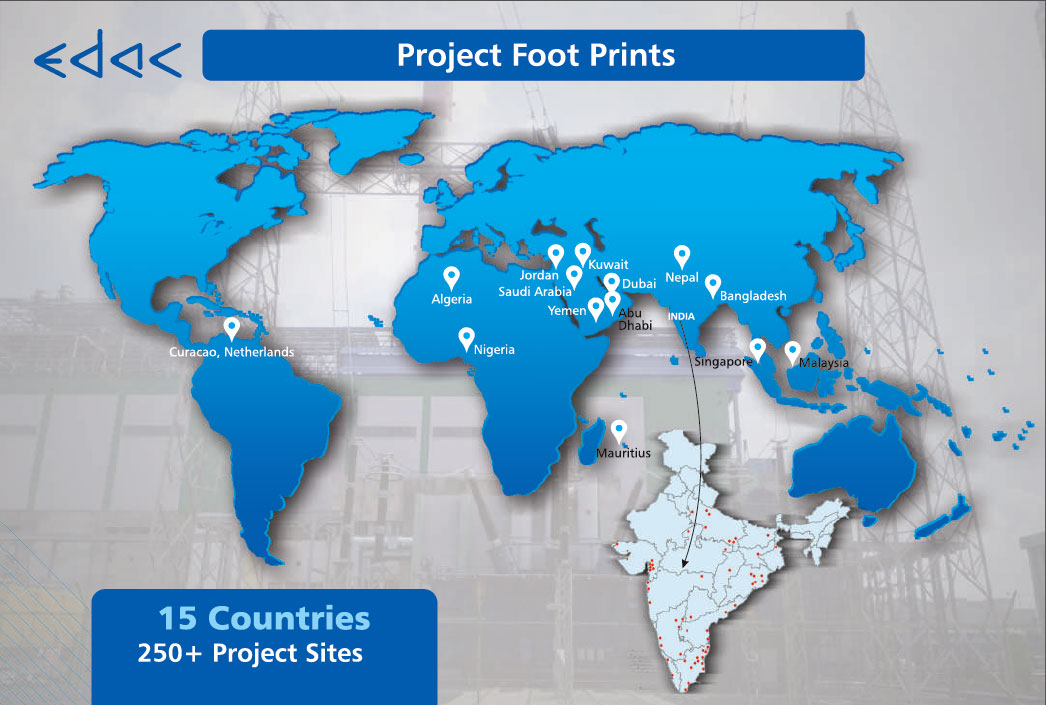Click the Jordan location pin

[x=556, y=256]
